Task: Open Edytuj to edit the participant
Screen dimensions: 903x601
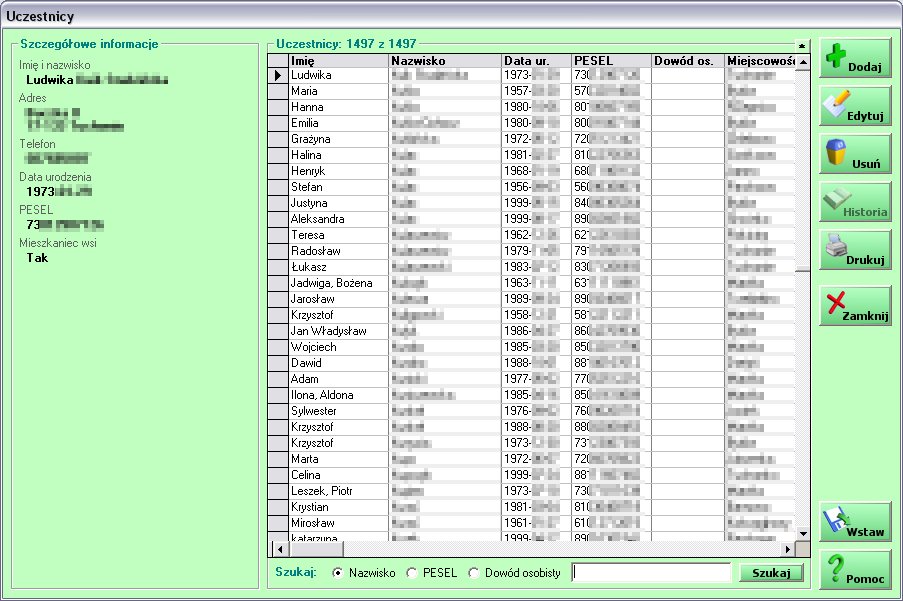Action: 855,107
